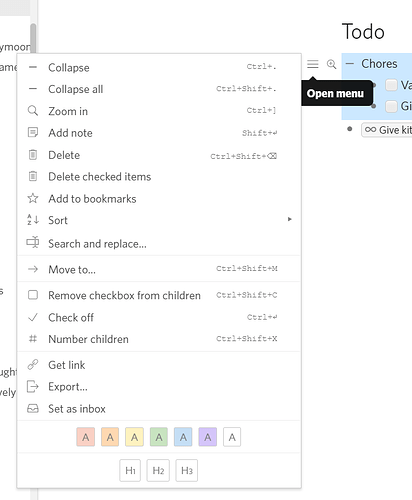Screen dimensions: 412x500
Task: Collapse the Chores item with minus toggle
Action: pyautogui.click(x=350, y=64)
